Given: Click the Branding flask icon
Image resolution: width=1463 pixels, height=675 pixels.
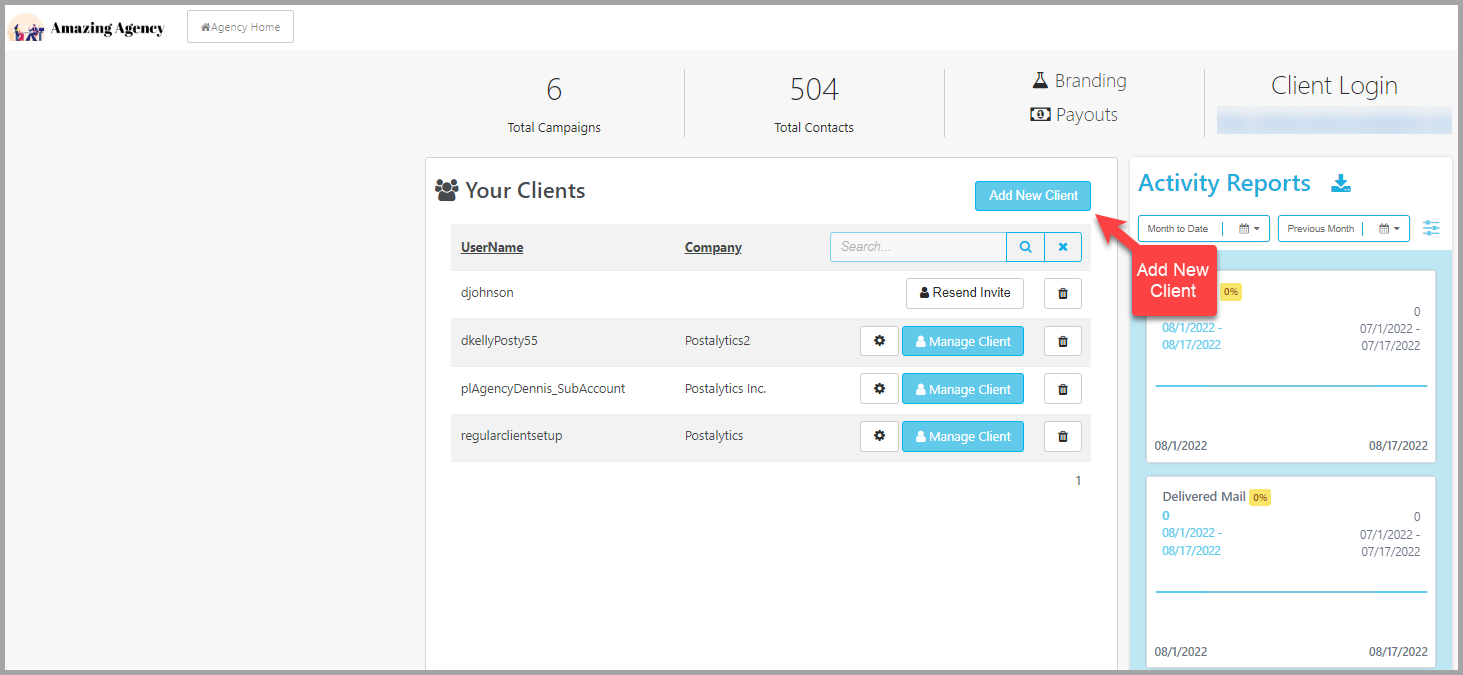Looking at the screenshot, I should coord(1040,80).
